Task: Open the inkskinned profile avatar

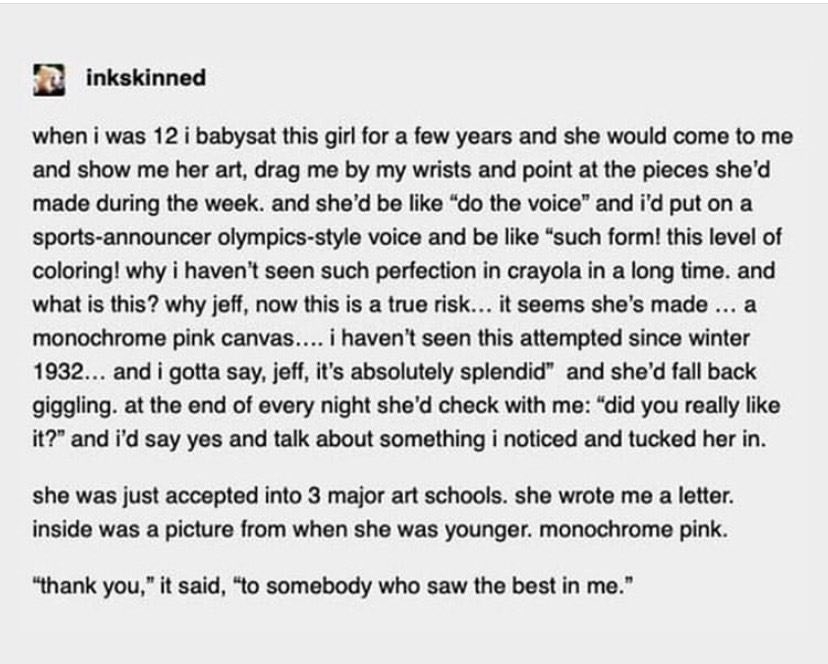Action: (49, 80)
